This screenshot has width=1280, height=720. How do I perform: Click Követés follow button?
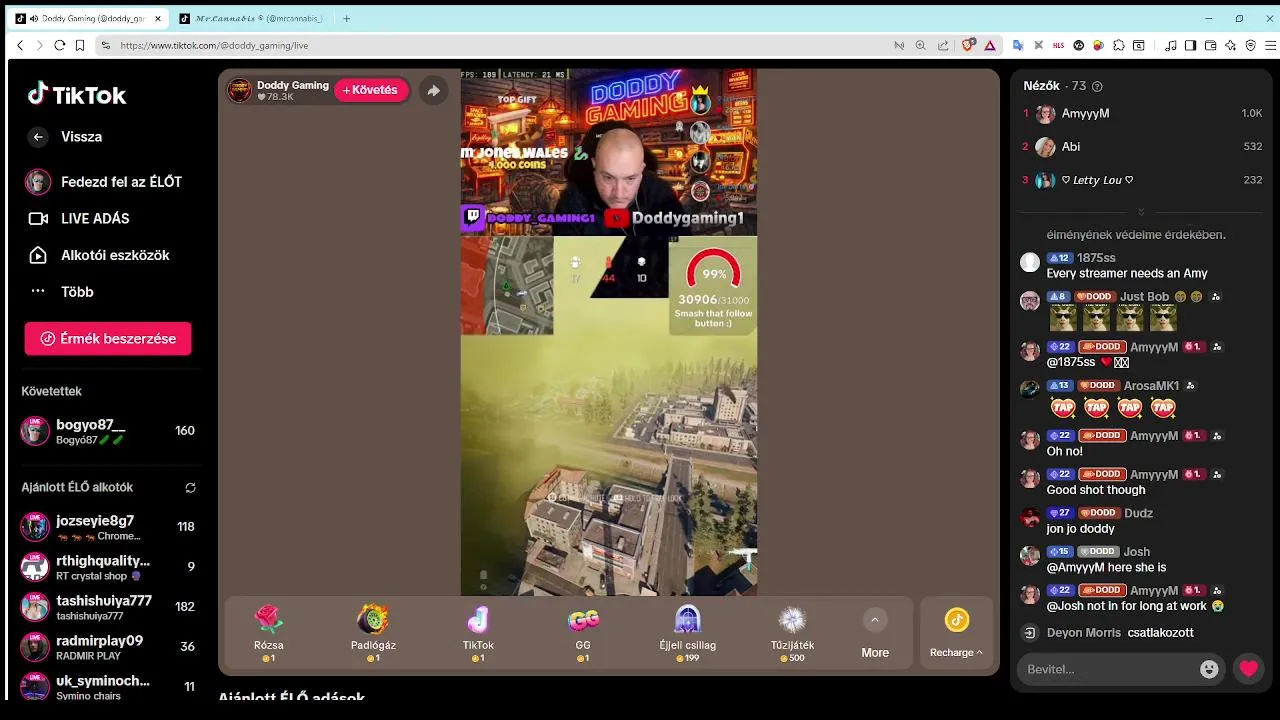[x=371, y=90]
